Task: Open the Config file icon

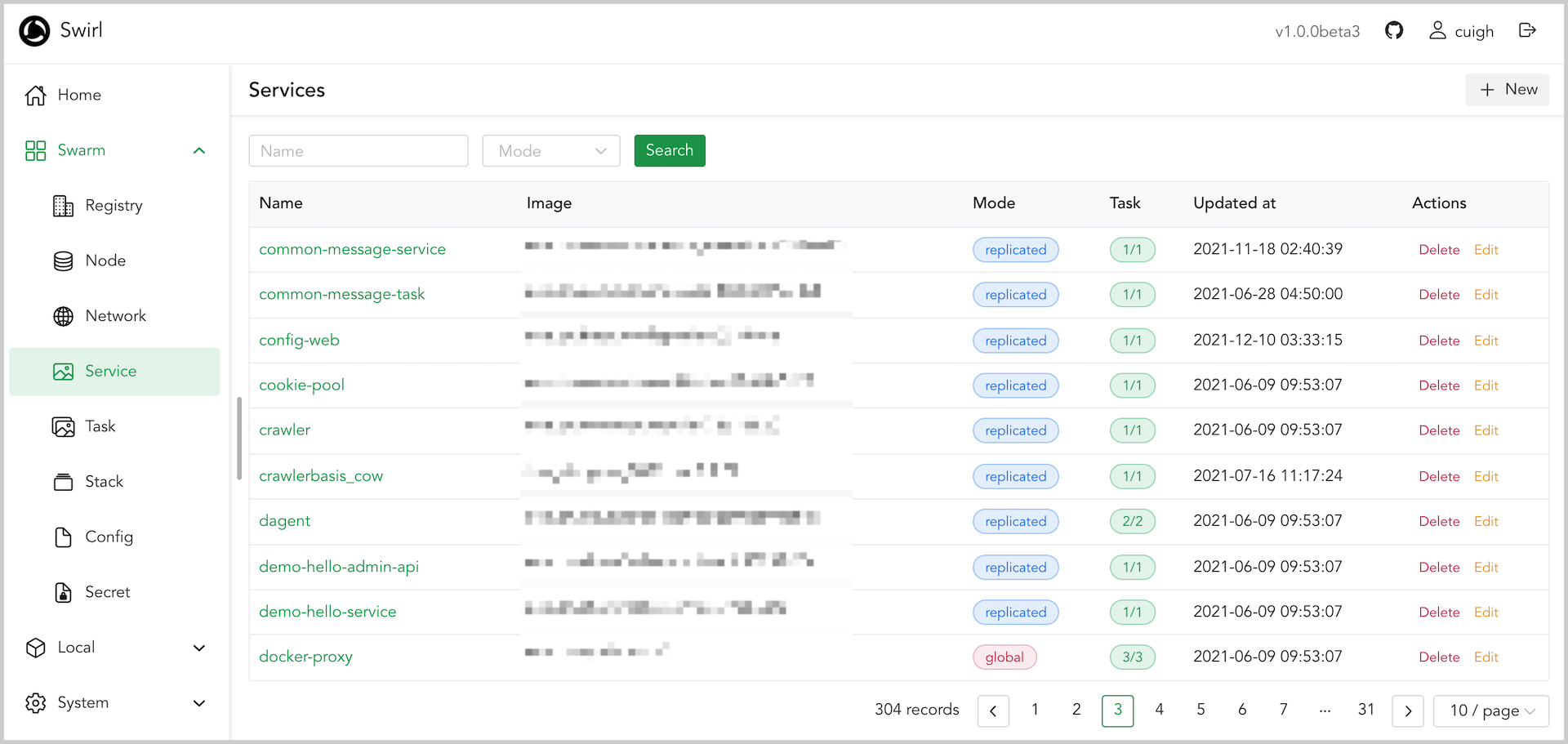Action: click(63, 537)
